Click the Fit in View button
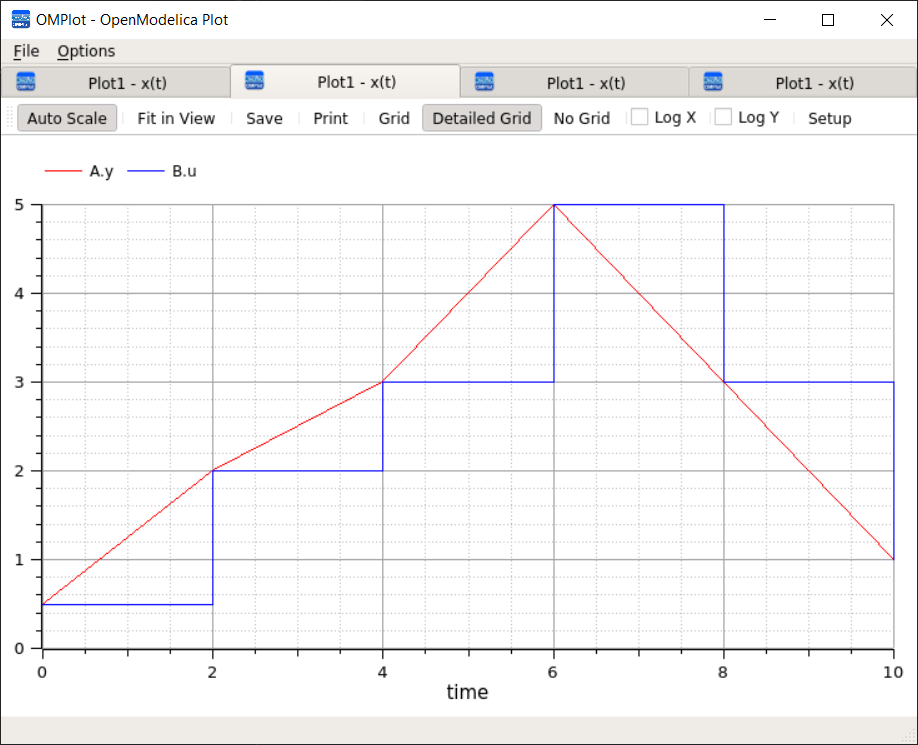The height and width of the screenshot is (745, 918). pos(176,117)
